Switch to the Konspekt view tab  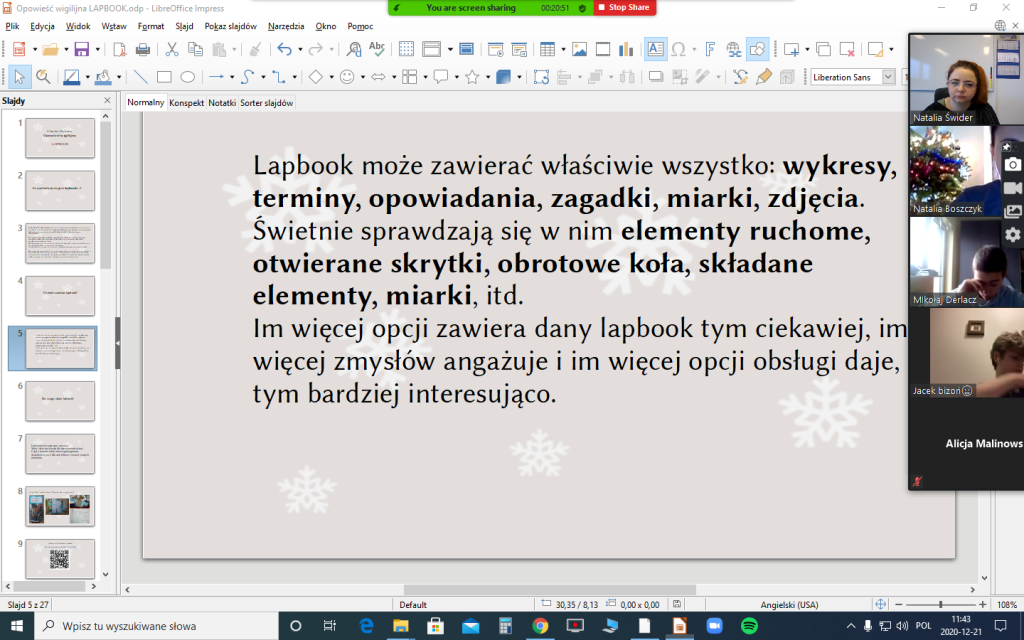(x=186, y=103)
